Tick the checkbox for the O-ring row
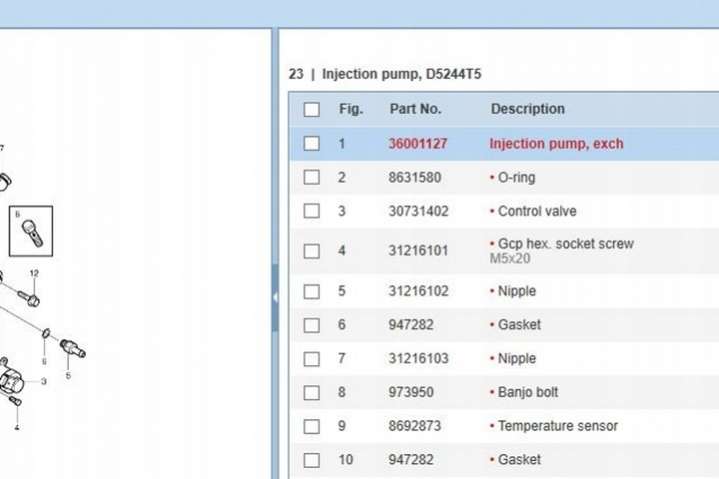 click(x=312, y=178)
